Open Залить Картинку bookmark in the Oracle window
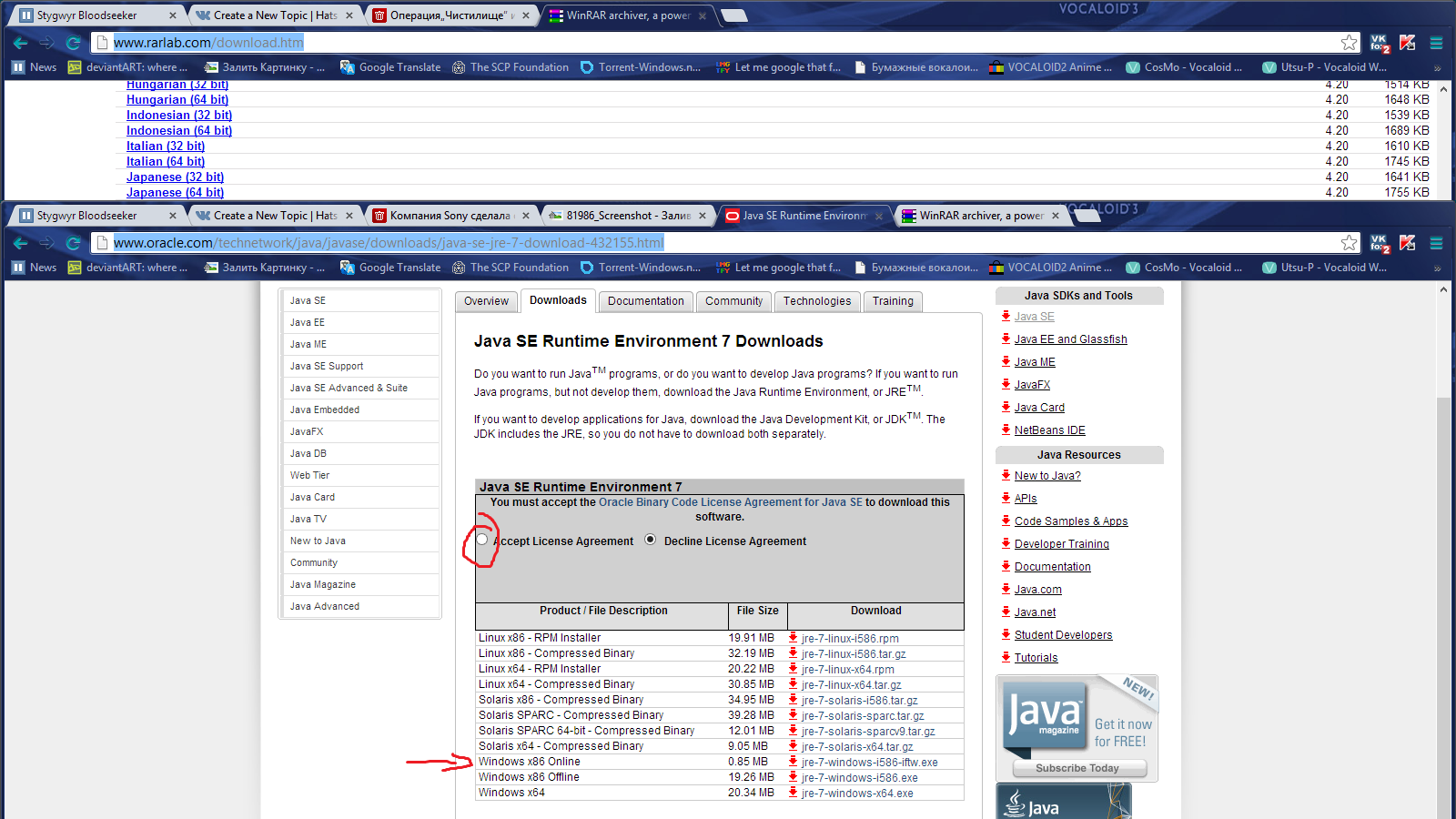This screenshot has height=819, width=1456. click(x=265, y=268)
